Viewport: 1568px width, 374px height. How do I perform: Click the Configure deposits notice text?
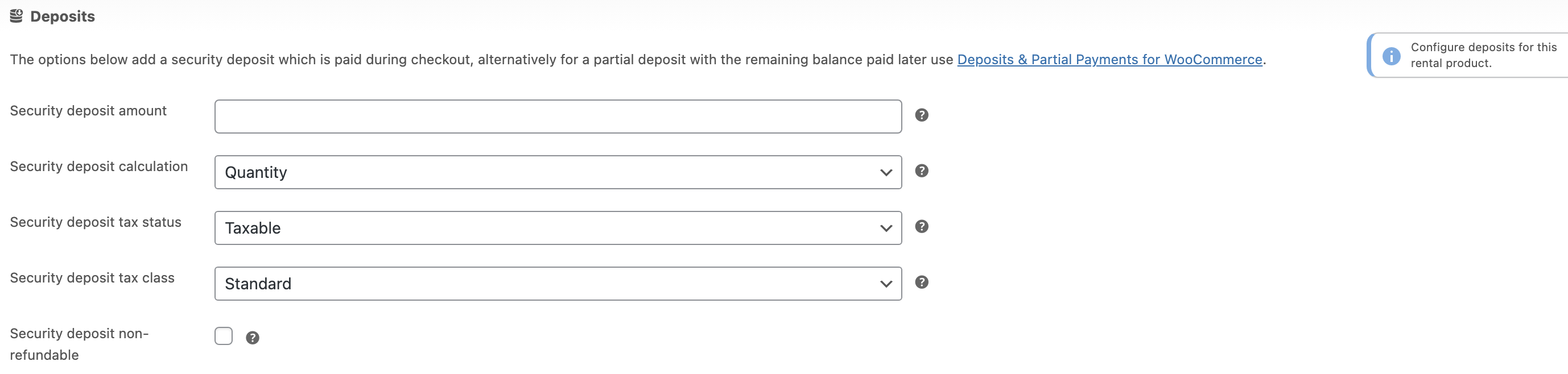1483,55
